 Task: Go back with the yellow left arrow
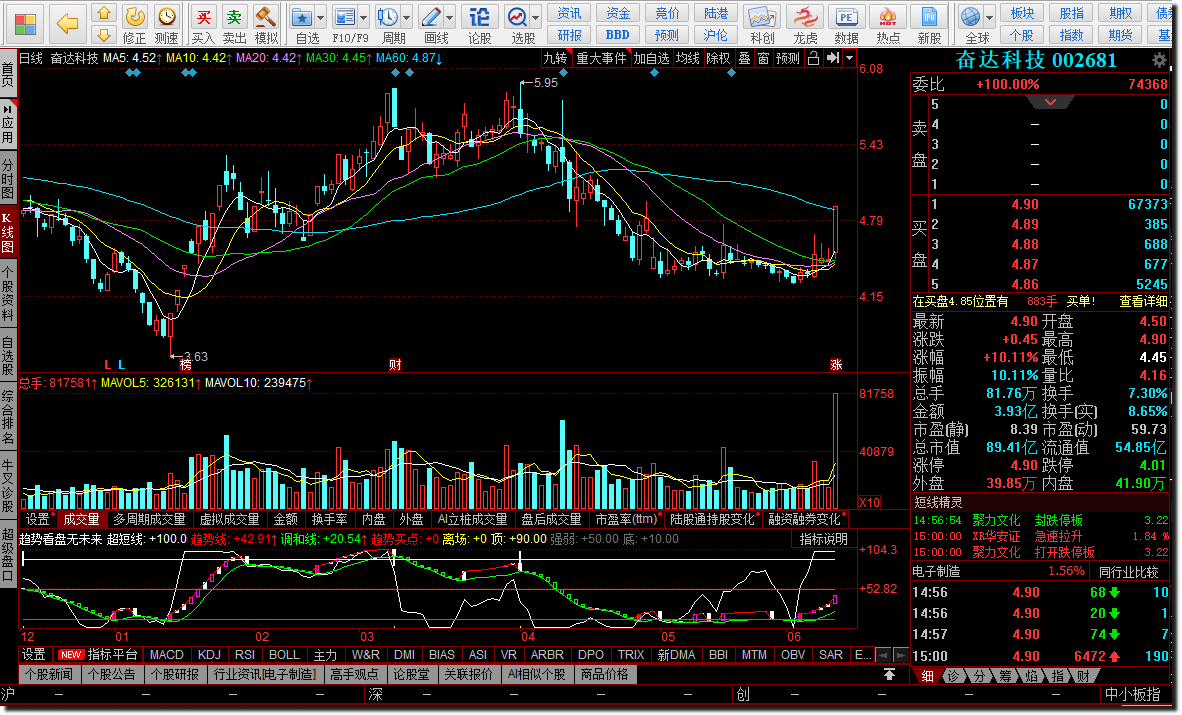pyautogui.click(x=68, y=24)
